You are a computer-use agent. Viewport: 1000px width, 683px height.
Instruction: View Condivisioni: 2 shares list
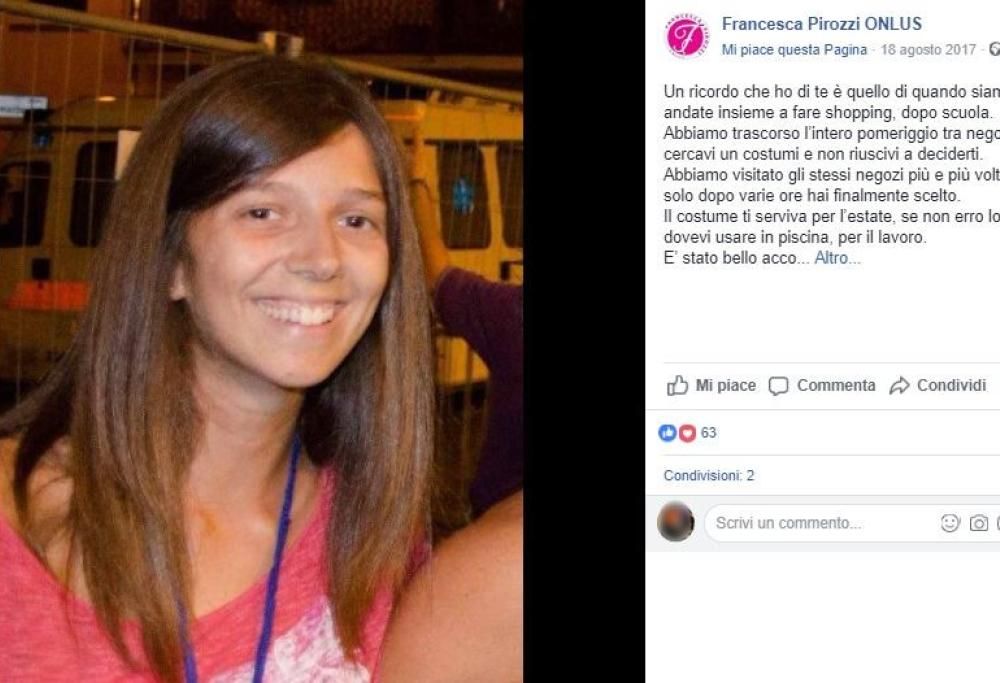[x=709, y=476]
